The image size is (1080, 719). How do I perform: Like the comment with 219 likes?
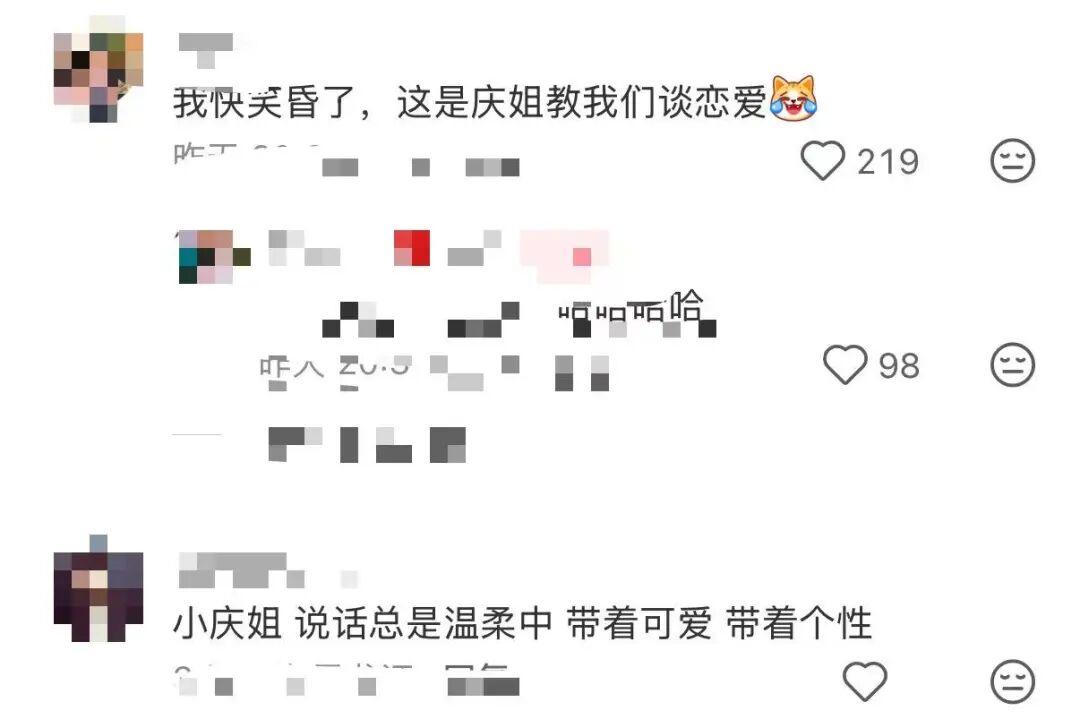pyautogui.click(x=822, y=160)
